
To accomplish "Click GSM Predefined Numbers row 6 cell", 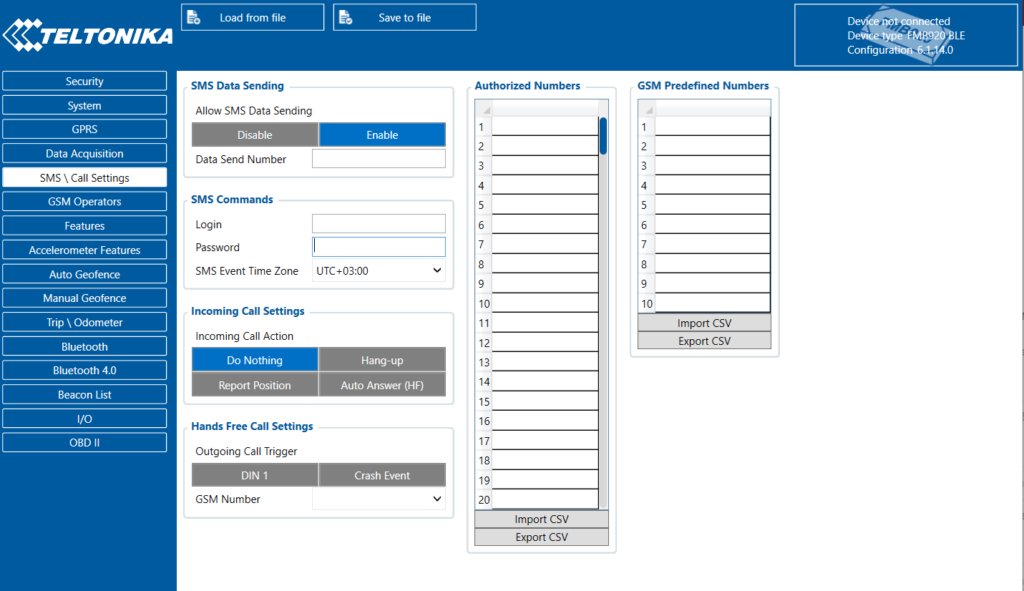I will point(712,225).
